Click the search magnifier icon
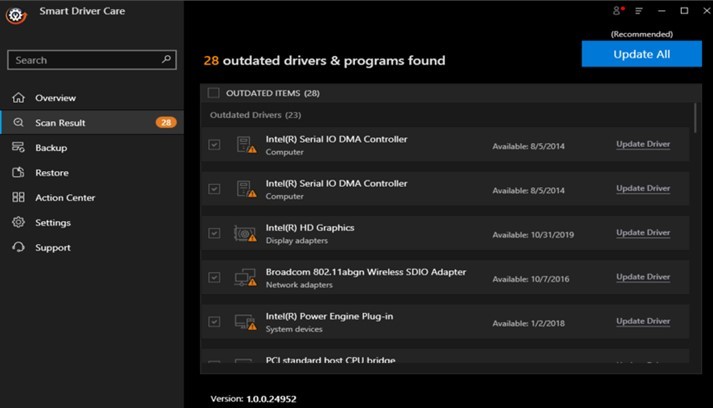 [x=167, y=60]
